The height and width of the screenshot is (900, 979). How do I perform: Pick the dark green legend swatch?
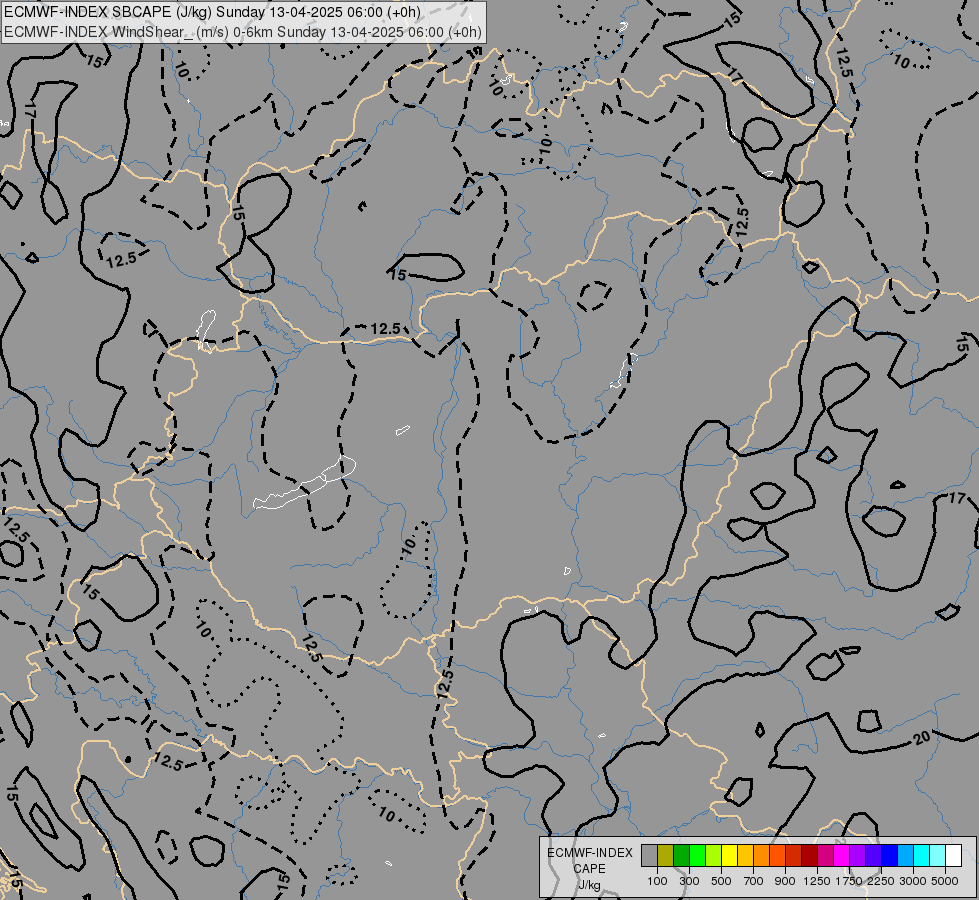[x=682, y=856]
